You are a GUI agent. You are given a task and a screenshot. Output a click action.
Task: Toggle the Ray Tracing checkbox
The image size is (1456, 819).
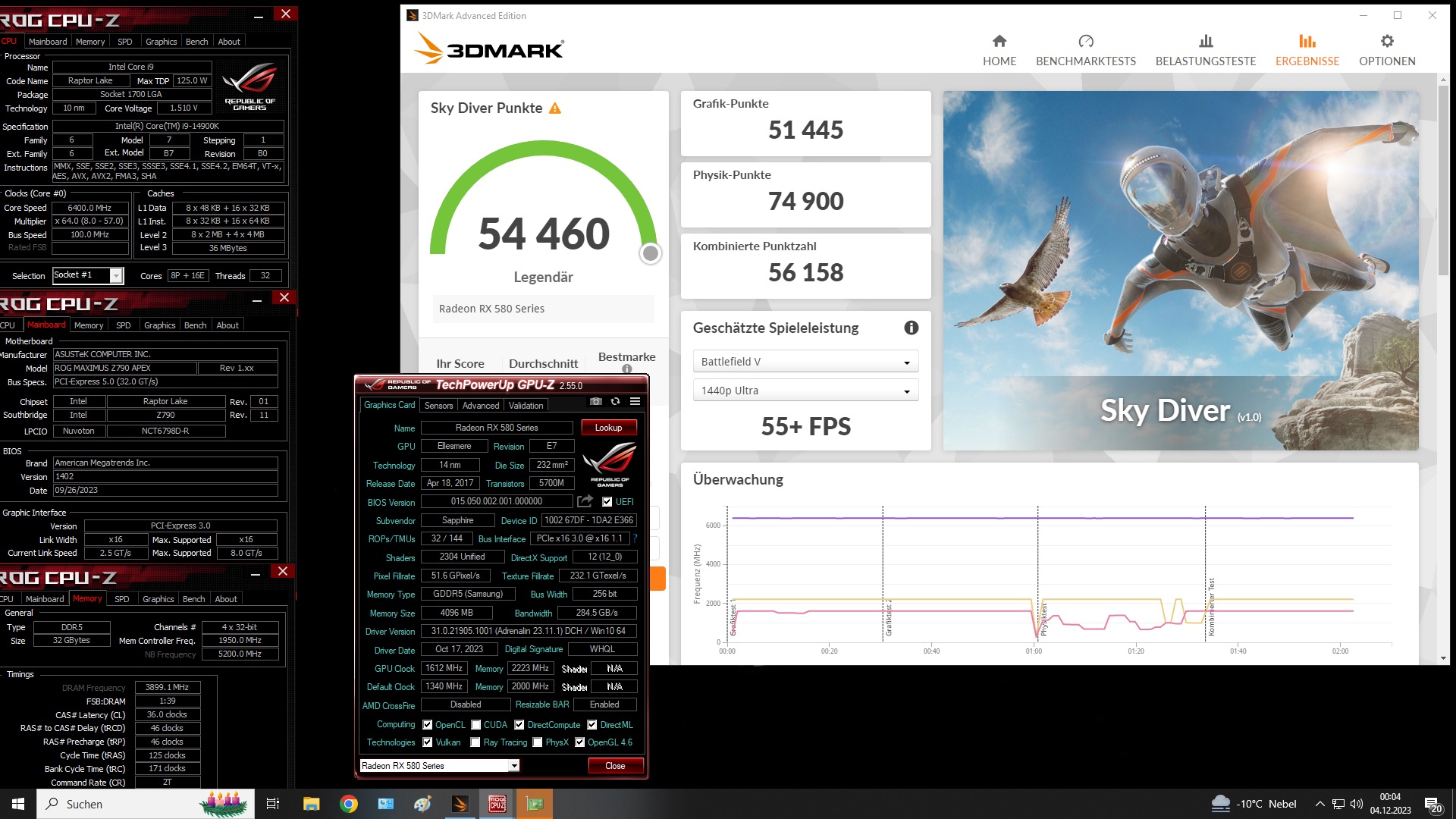(x=475, y=742)
